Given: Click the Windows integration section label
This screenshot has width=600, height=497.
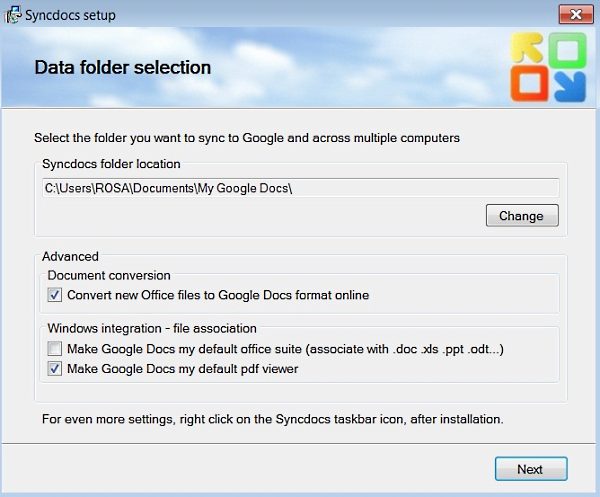Looking at the screenshot, I should click(152, 328).
